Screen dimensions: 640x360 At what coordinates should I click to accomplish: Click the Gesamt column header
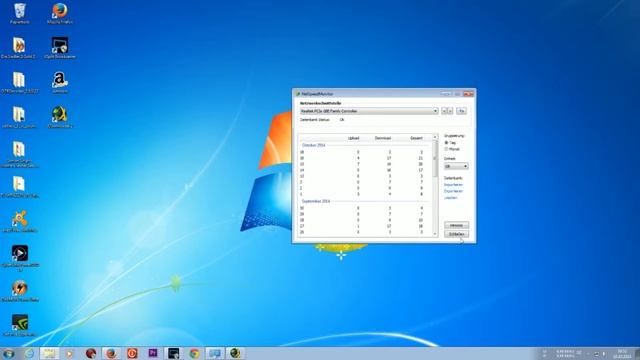coord(416,138)
